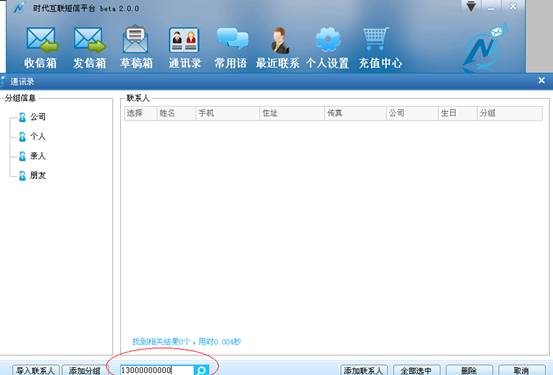Open the 草稿箱 drafts icon

click(x=136, y=47)
